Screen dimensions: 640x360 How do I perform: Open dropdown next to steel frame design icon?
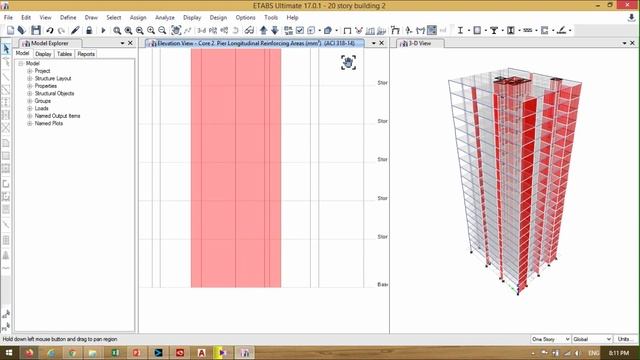click(x=468, y=30)
